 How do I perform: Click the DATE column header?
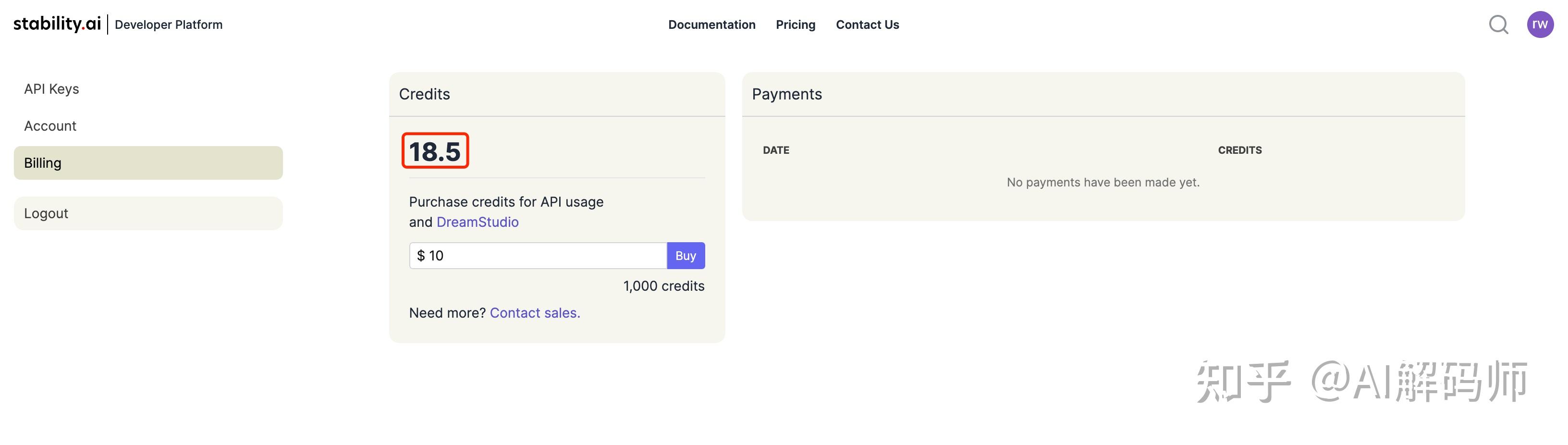pyautogui.click(x=775, y=150)
